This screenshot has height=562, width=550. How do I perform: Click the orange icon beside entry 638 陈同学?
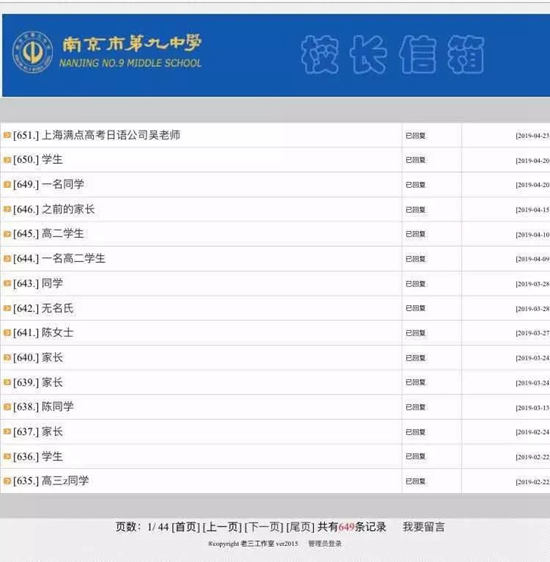pyautogui.click(x=7, y=407)
